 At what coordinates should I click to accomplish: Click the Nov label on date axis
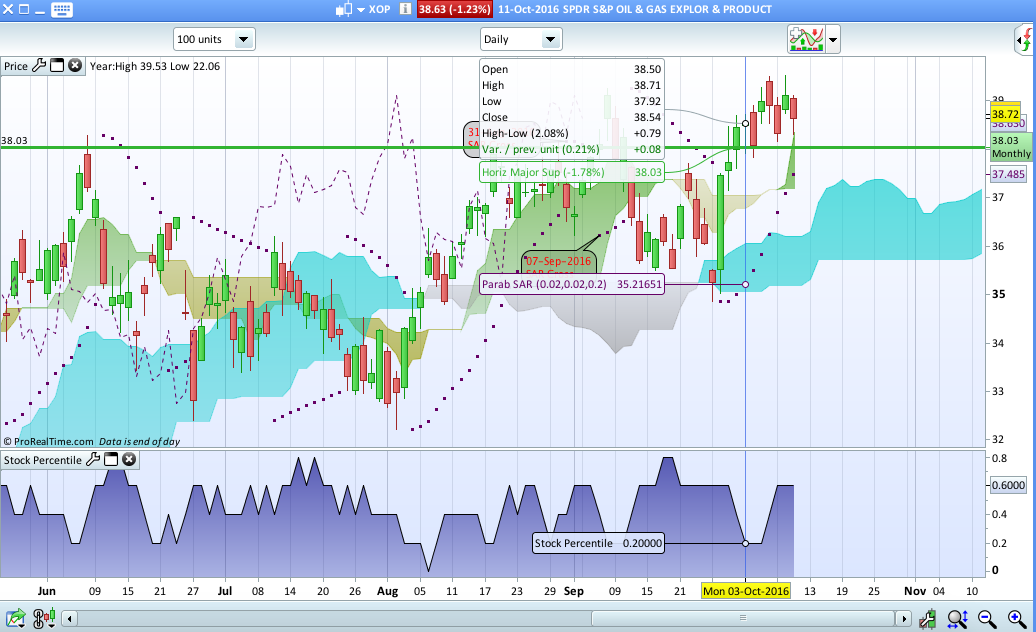(914, 590)
